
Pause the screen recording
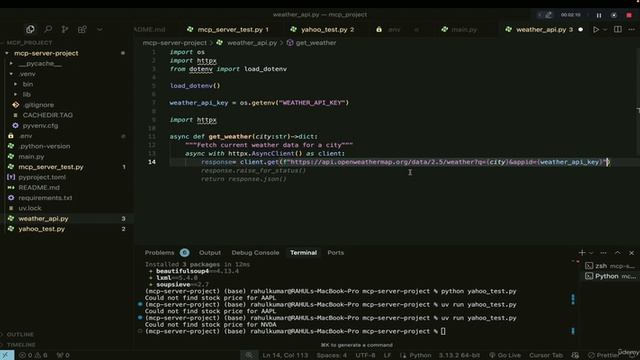tap(599, 15)
